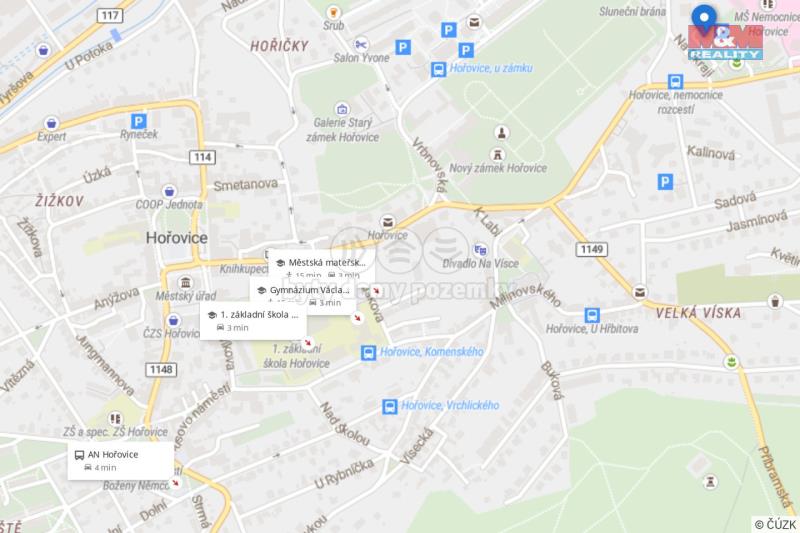Select the Nový zámek Hořovice castle icon
Image resolution: width=800 pixels, height=533 pixels.
[x=497, y=154]
